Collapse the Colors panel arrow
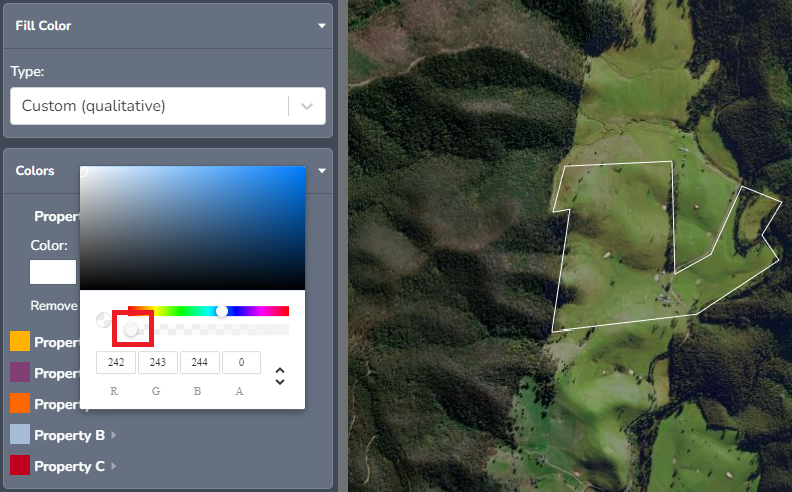 (x=321, y=171)
